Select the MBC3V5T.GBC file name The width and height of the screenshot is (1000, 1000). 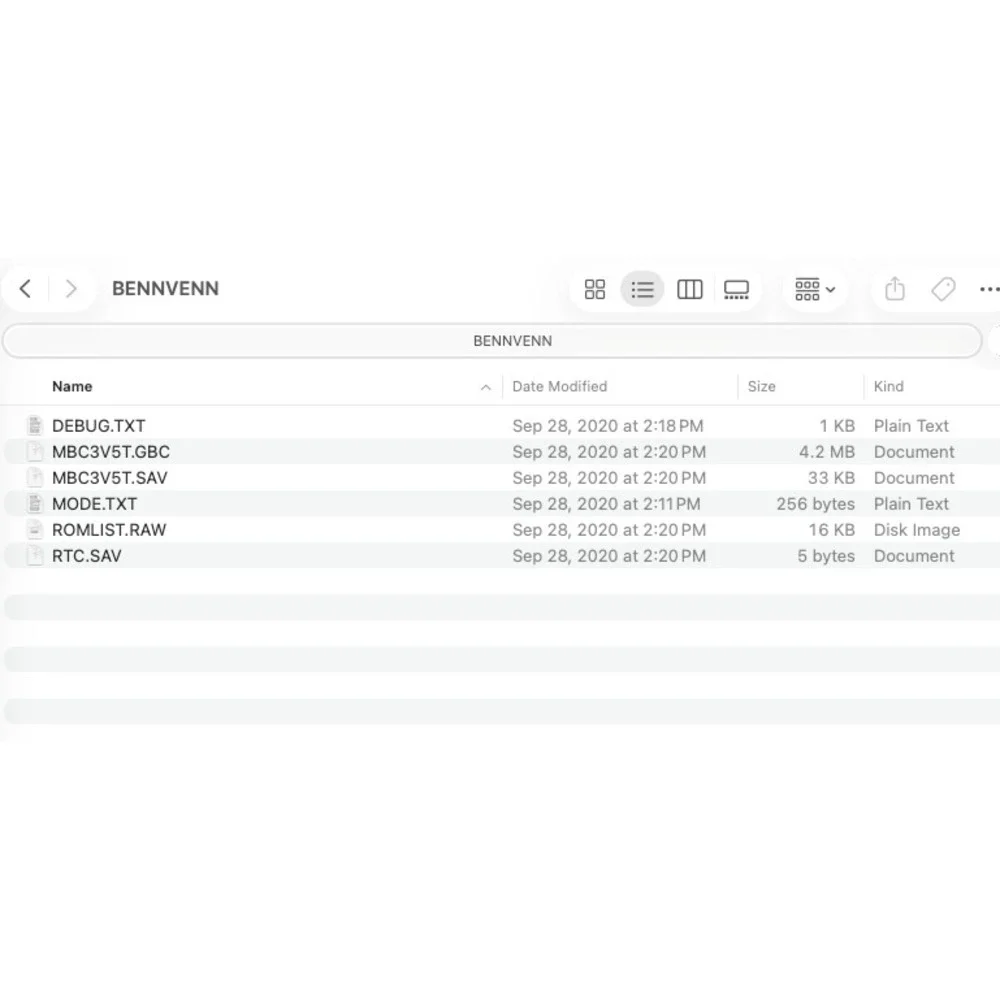pyautogui.click(x=111, y=452)
